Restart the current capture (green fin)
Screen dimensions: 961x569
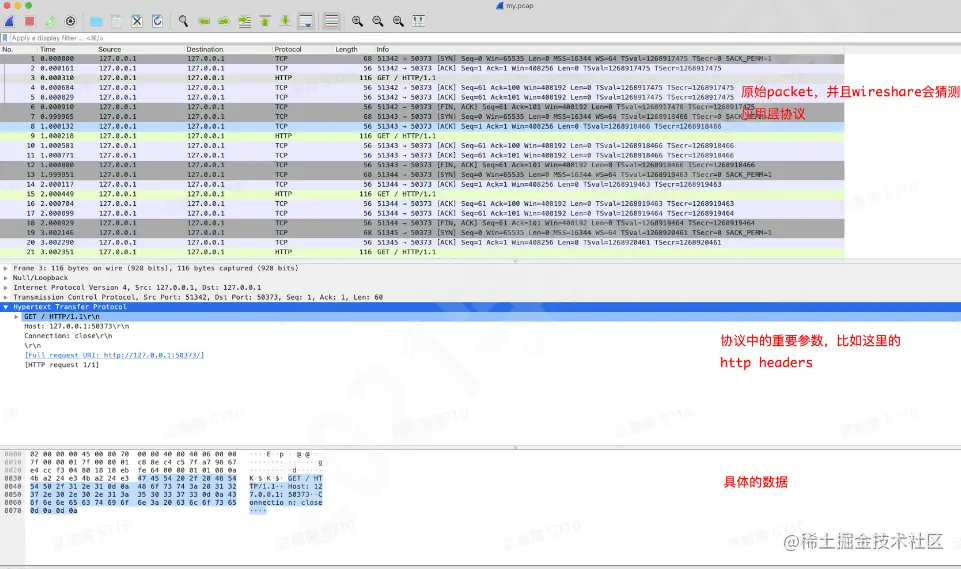(50, 21)
